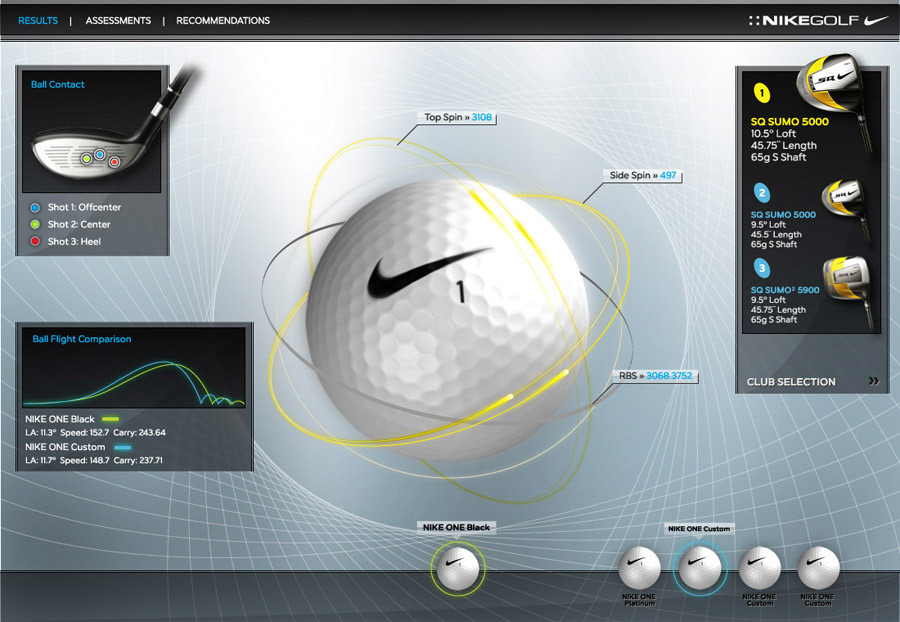This screenshot has height=622, width=900.
Task: Toggle Shot 3: Heel red marker
Action: 35,242
